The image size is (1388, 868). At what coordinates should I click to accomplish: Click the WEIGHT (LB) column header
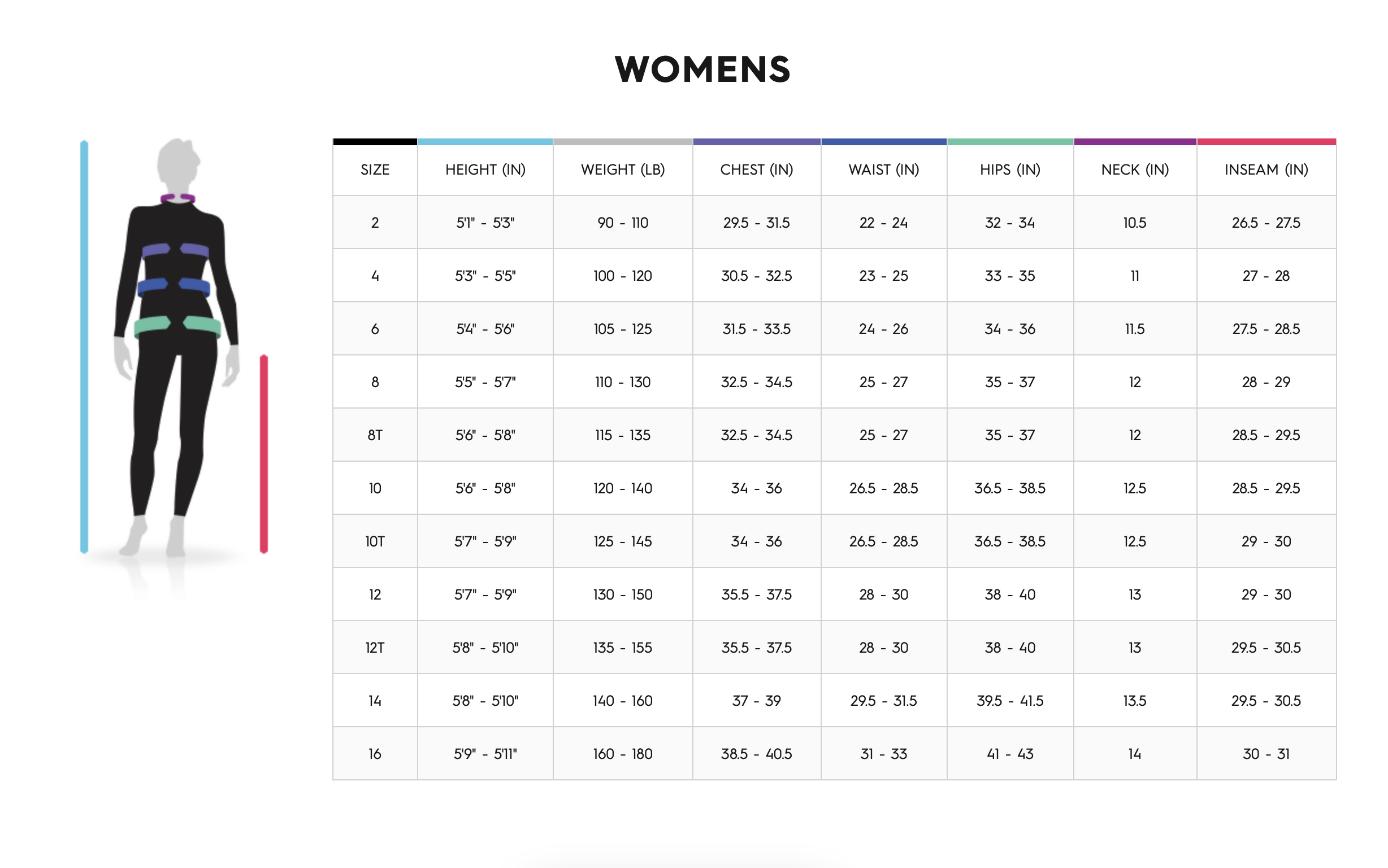tap(623, 170)
